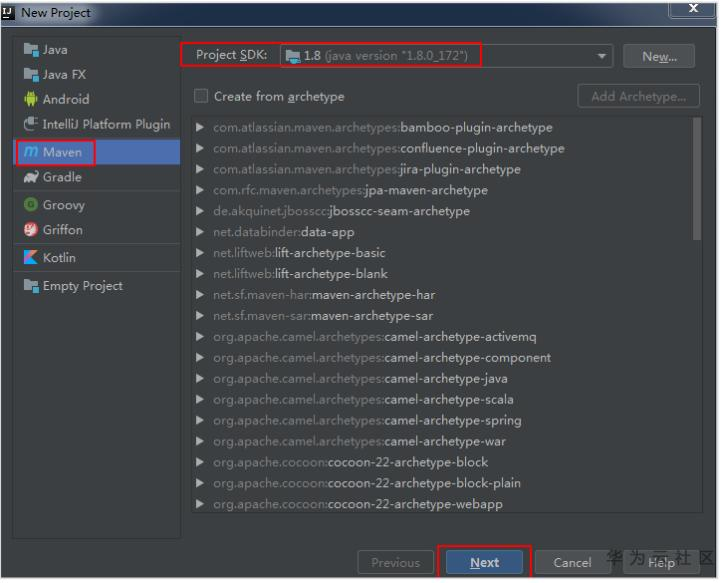Click the Cancel button

[572, 562]
